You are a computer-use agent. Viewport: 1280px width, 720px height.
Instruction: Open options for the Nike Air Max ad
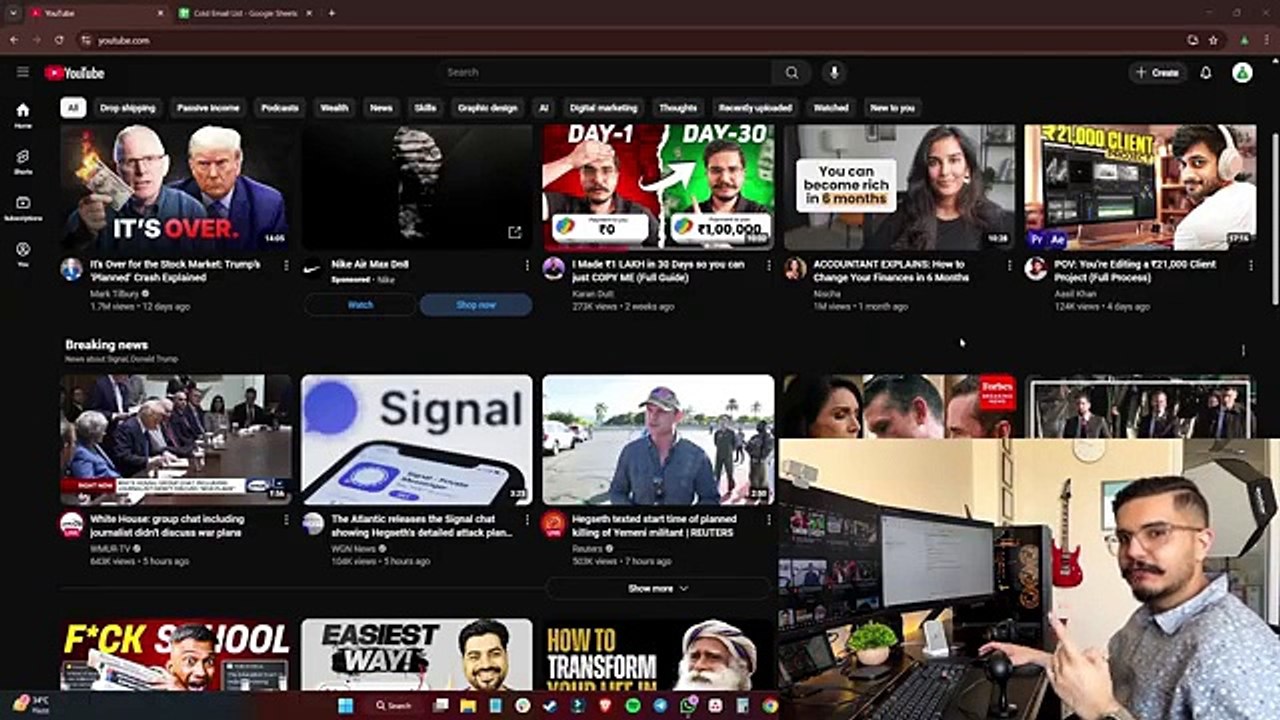[x=527, y=265]
